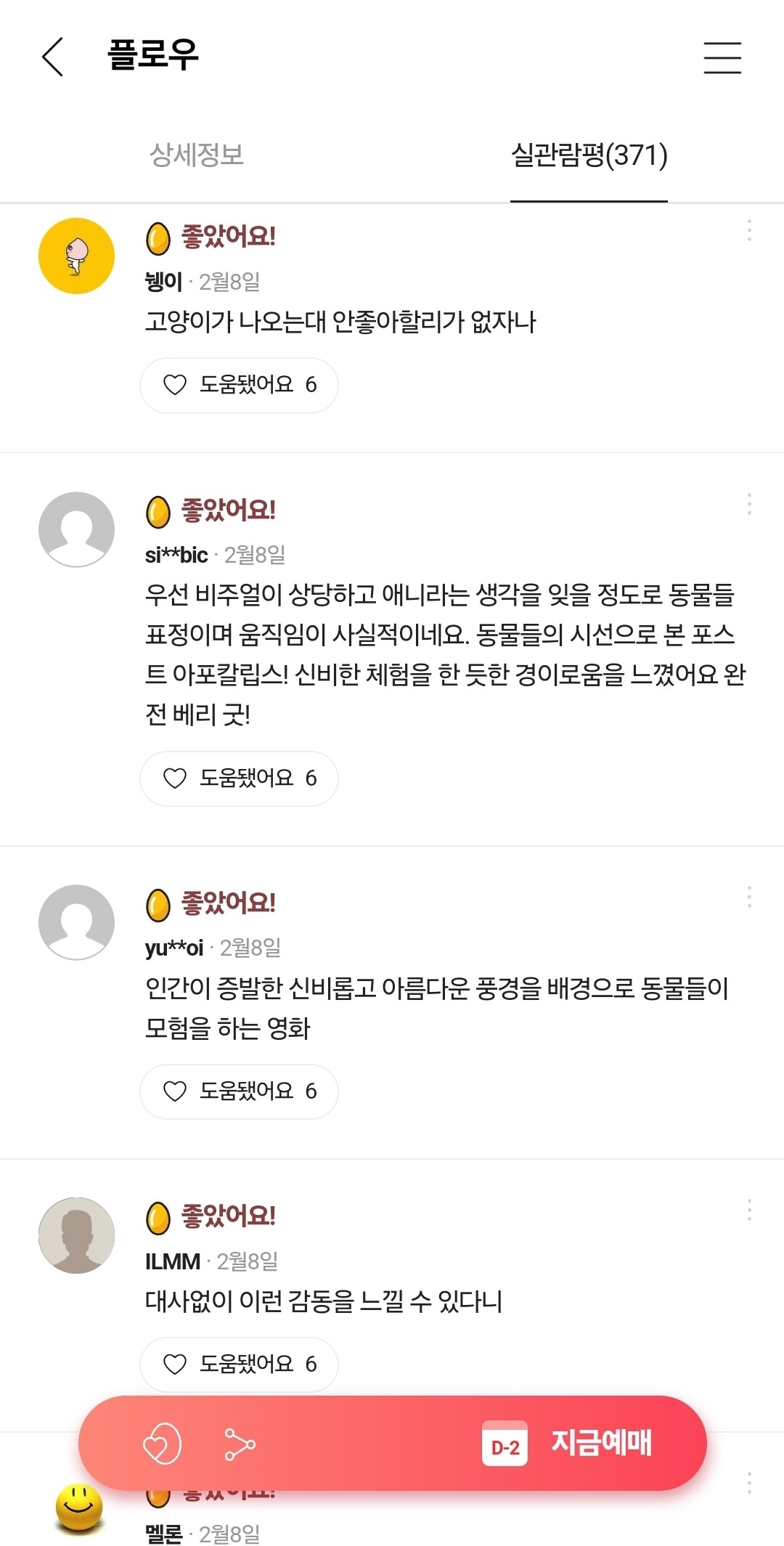Tap the share icon in bottom bar
The width and height of the screenshot is (784, 1546).
pos(240,1444)
